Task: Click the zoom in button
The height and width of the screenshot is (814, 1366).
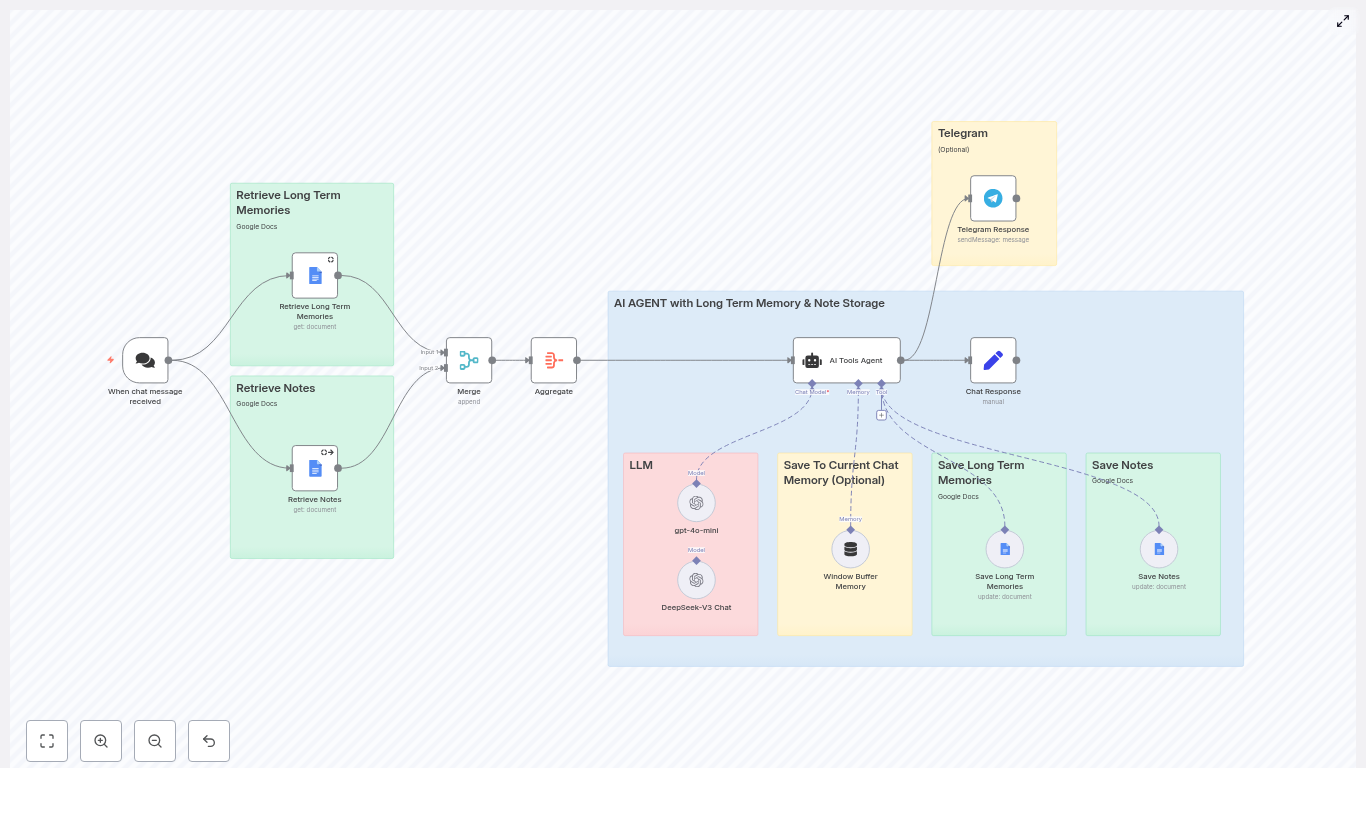Action: (x=101, y=741)
